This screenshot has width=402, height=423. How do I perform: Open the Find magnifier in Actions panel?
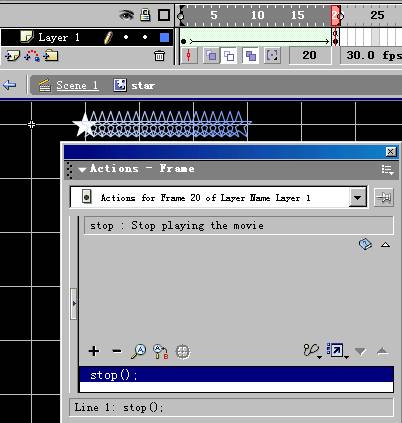coord(138,351)
